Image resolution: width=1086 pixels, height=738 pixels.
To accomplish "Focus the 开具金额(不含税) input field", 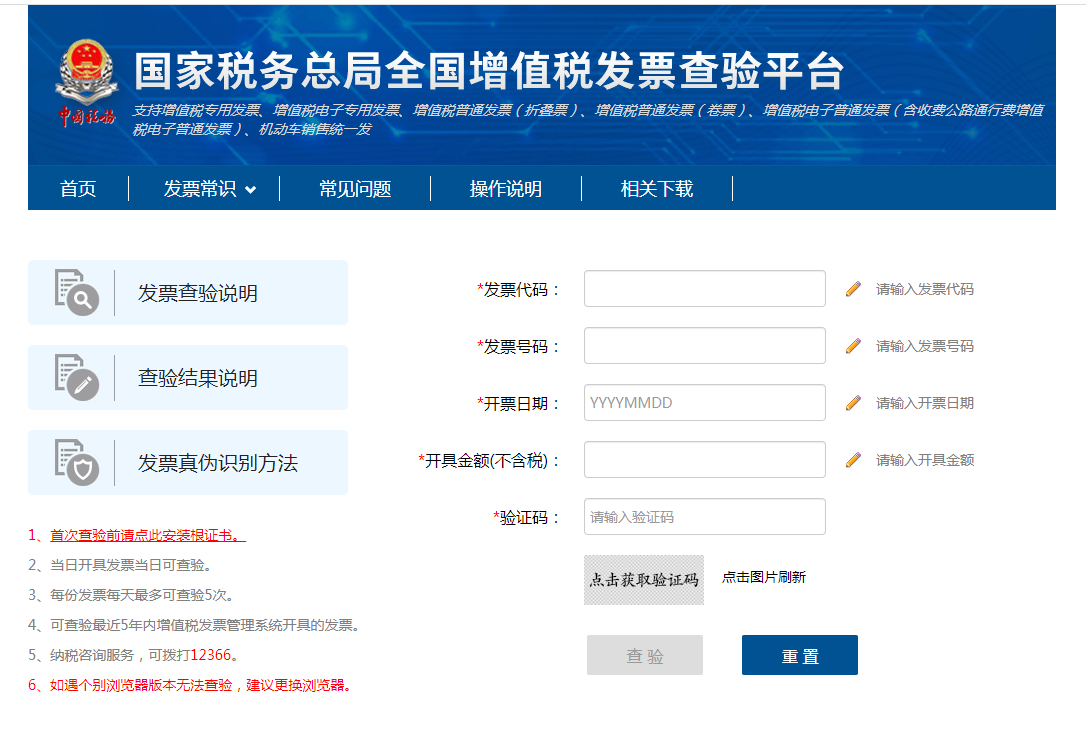I will tap(705, 460).
